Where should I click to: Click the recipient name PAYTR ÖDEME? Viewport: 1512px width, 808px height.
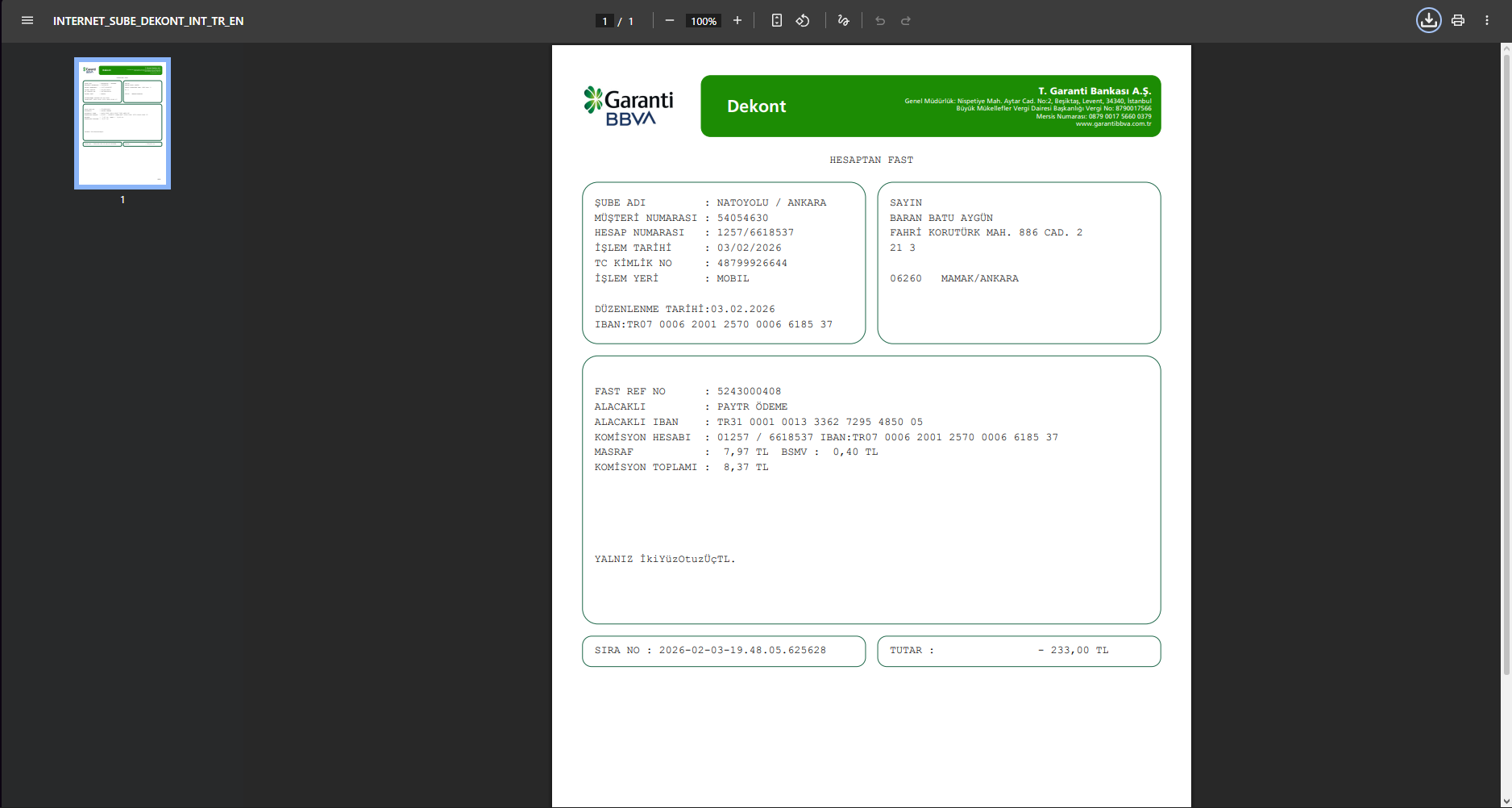(x=752, y=406)
